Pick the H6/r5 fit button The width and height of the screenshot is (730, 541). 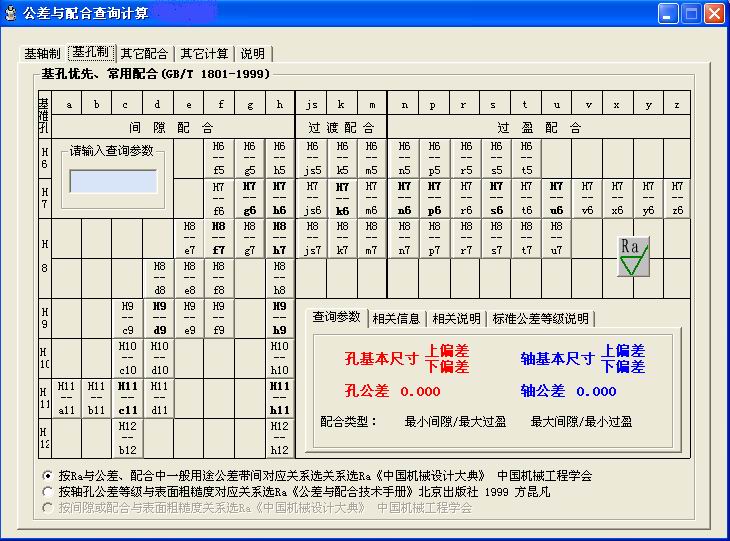tap(466, 158)
